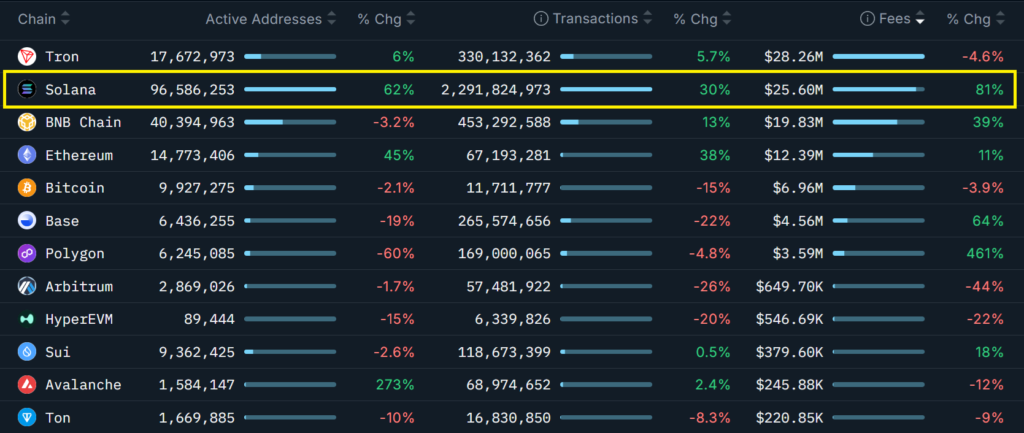The height and width of the screenshot is (433, 1024).
Task: Sort by Transactions column header
Action: 595,19
